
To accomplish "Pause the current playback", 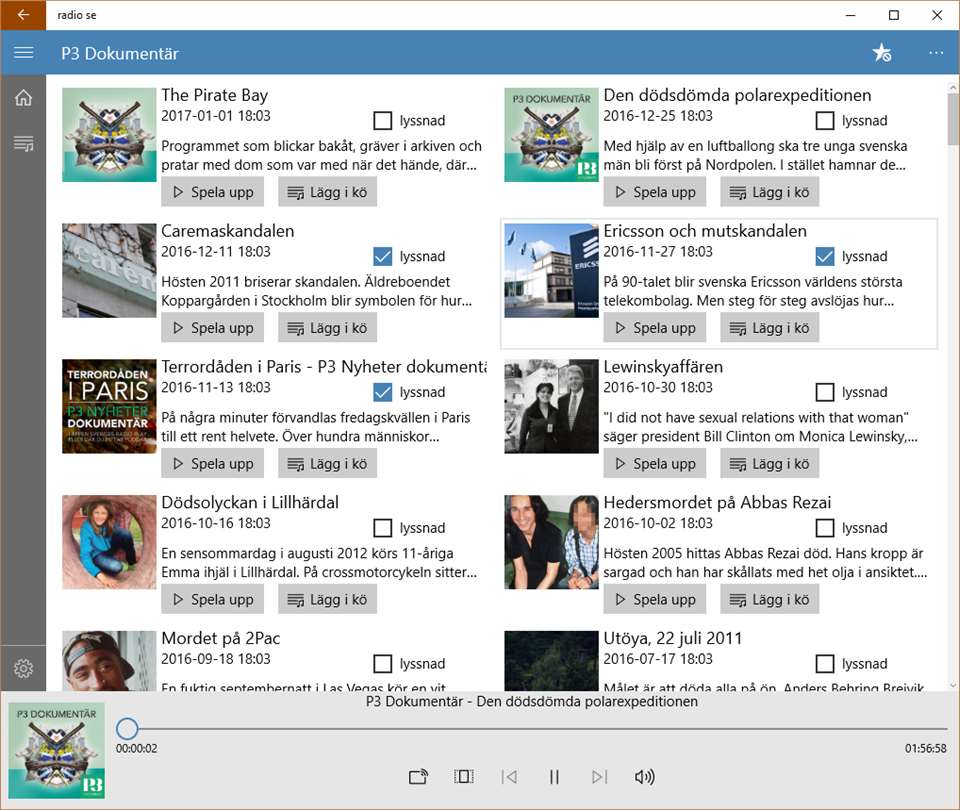I will click(554, 777).
